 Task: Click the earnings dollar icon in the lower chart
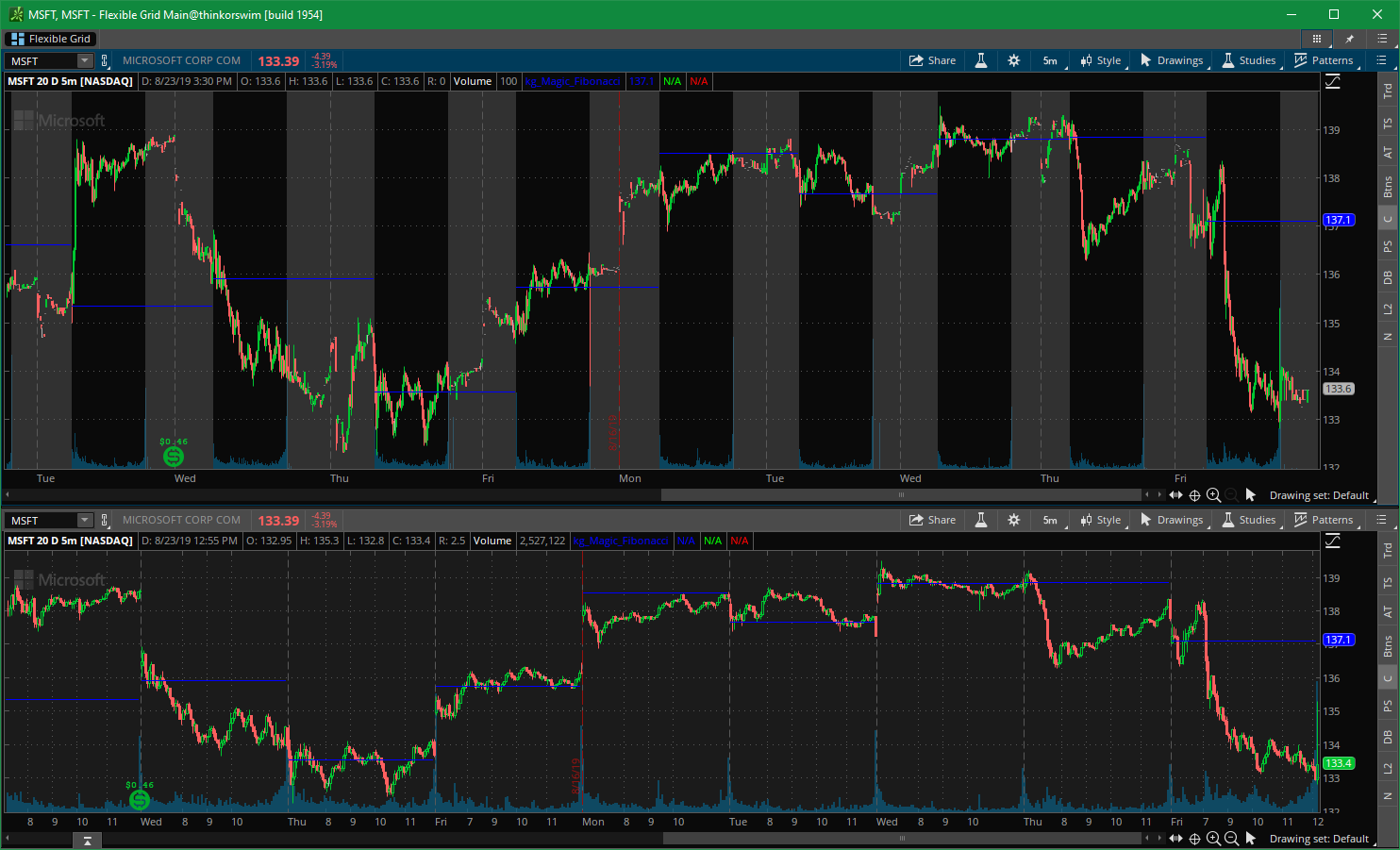[x=140, y=800]
